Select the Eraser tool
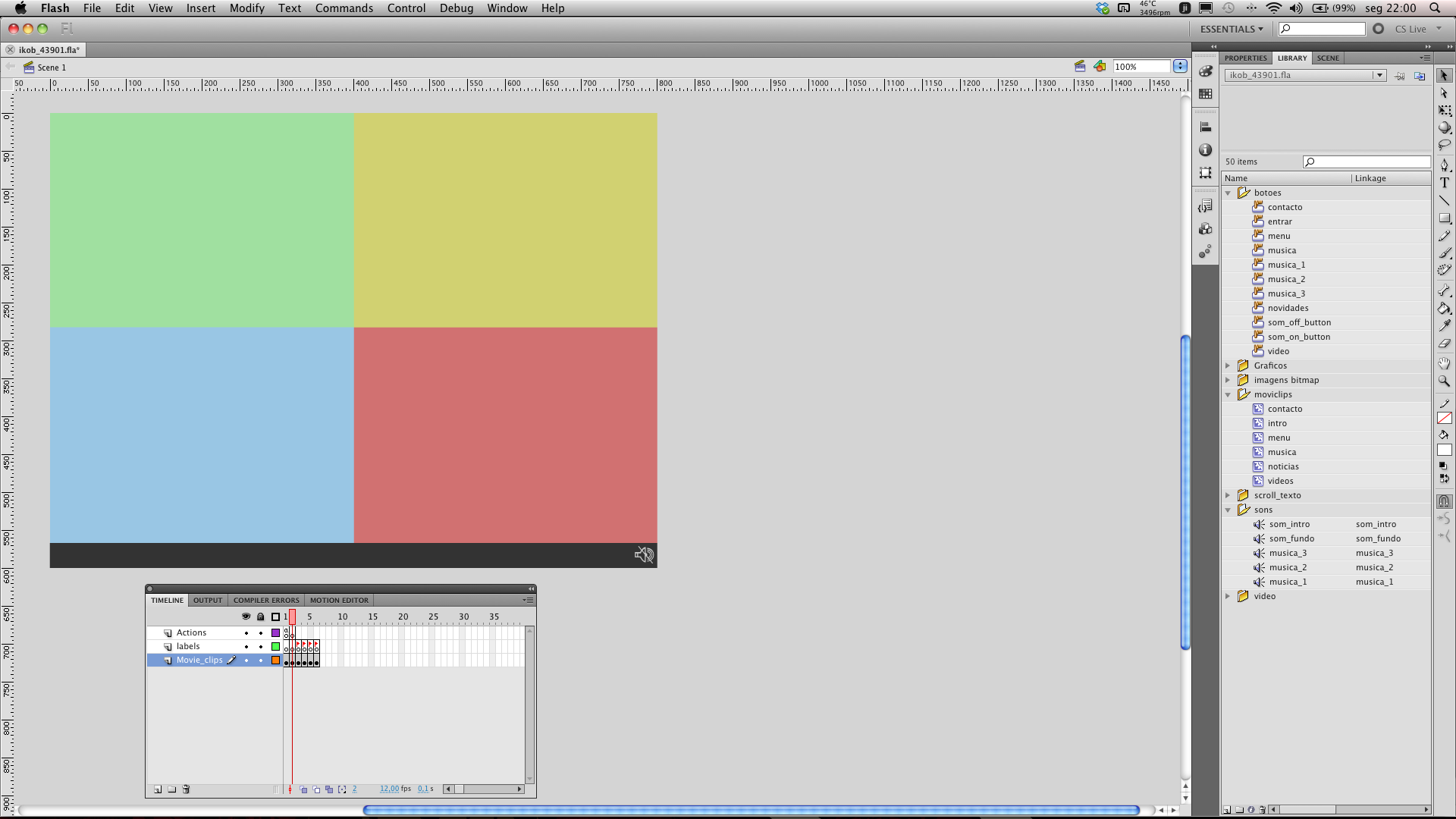 [x=1445, y=344]
